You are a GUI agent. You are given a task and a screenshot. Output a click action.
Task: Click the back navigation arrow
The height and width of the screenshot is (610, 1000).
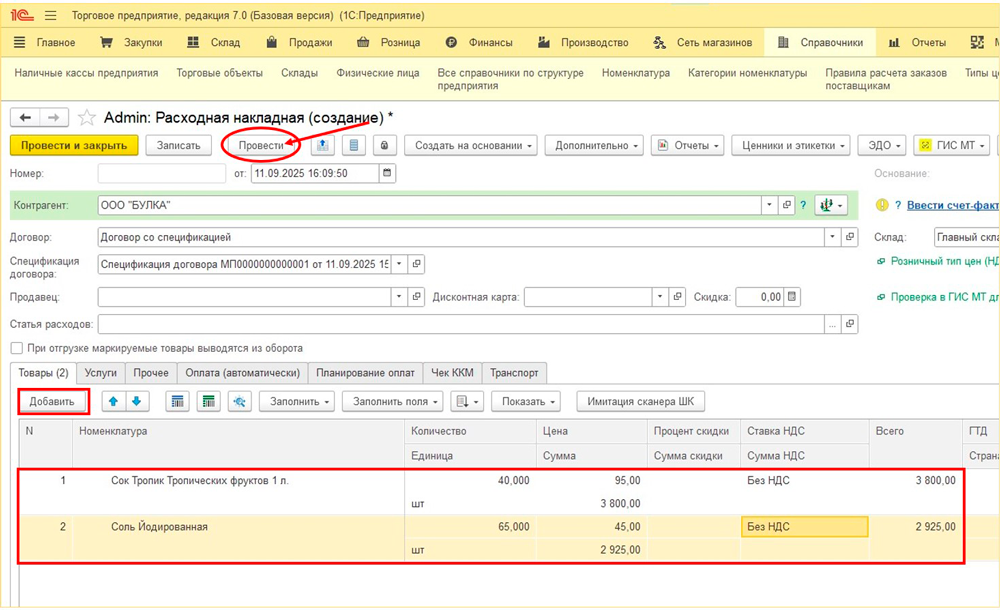[25, 117]
